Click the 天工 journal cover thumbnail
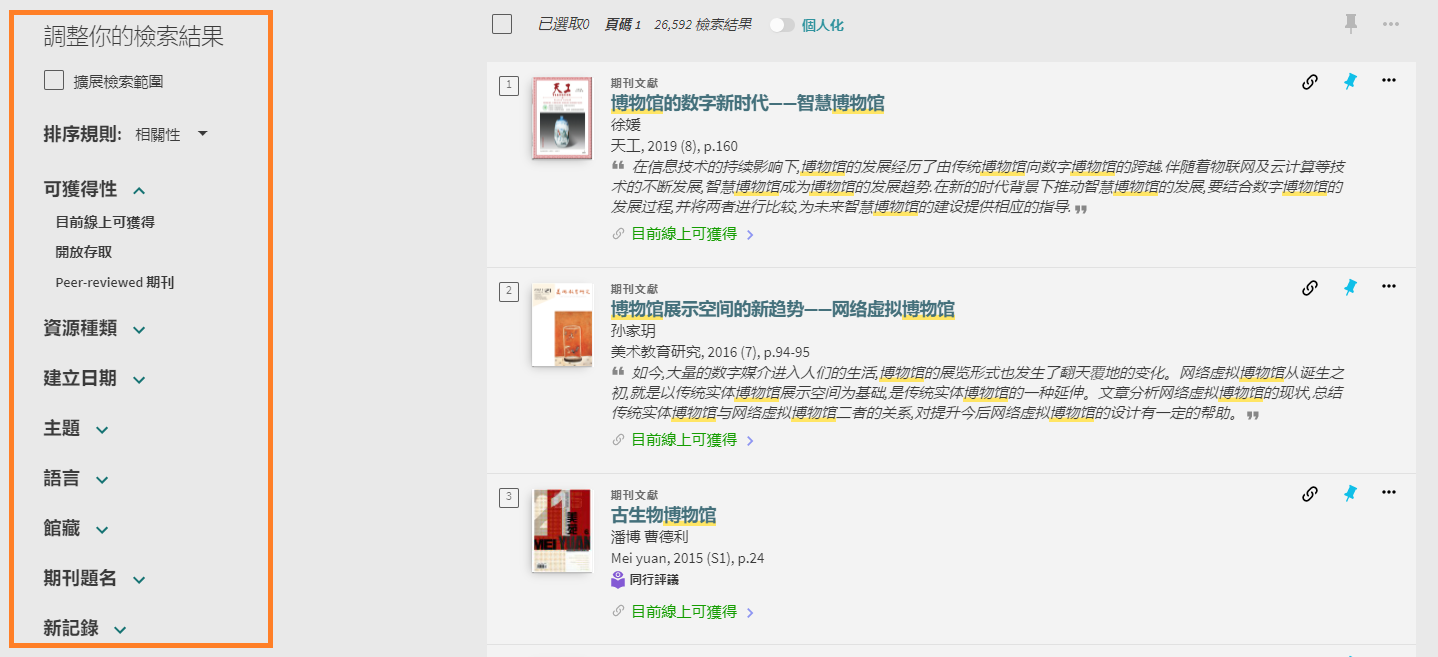Screen dimensions: 1438x657 [x=562, y=118]
